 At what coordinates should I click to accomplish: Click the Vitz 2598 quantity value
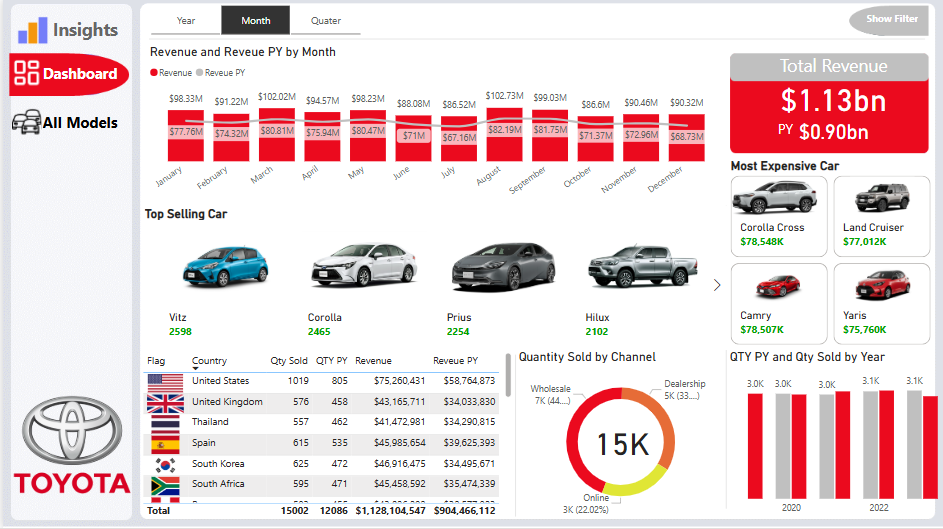pos(180,332)
